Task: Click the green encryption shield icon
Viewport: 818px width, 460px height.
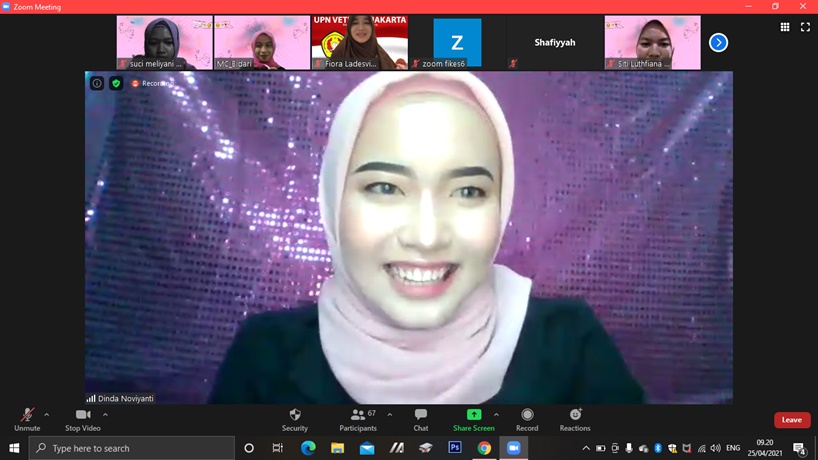Action: coord(116,83)
